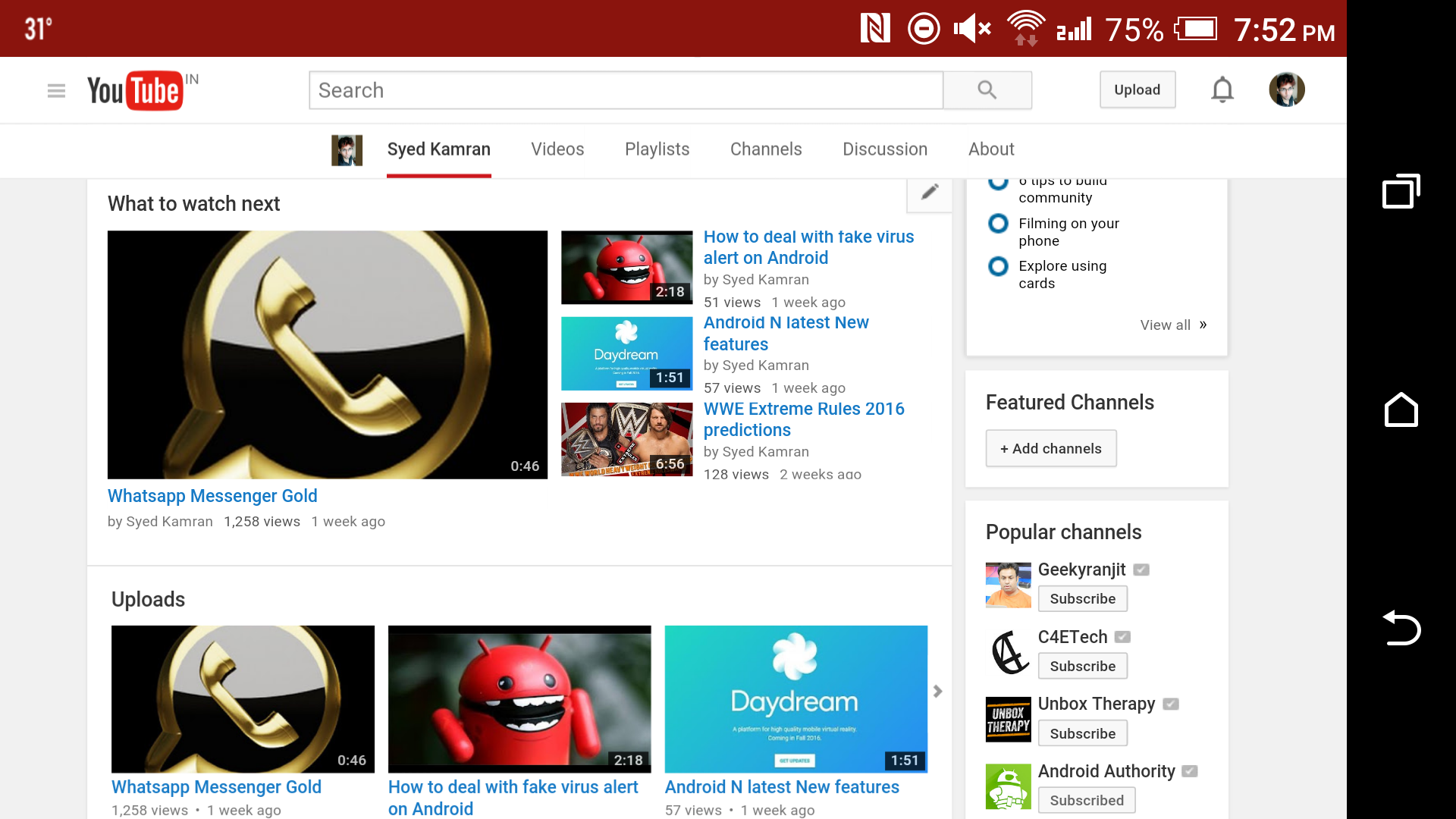Open the Android recent apps button
The width and height of the screenshot is (1456, 819).
click(x=1401, y=192)
